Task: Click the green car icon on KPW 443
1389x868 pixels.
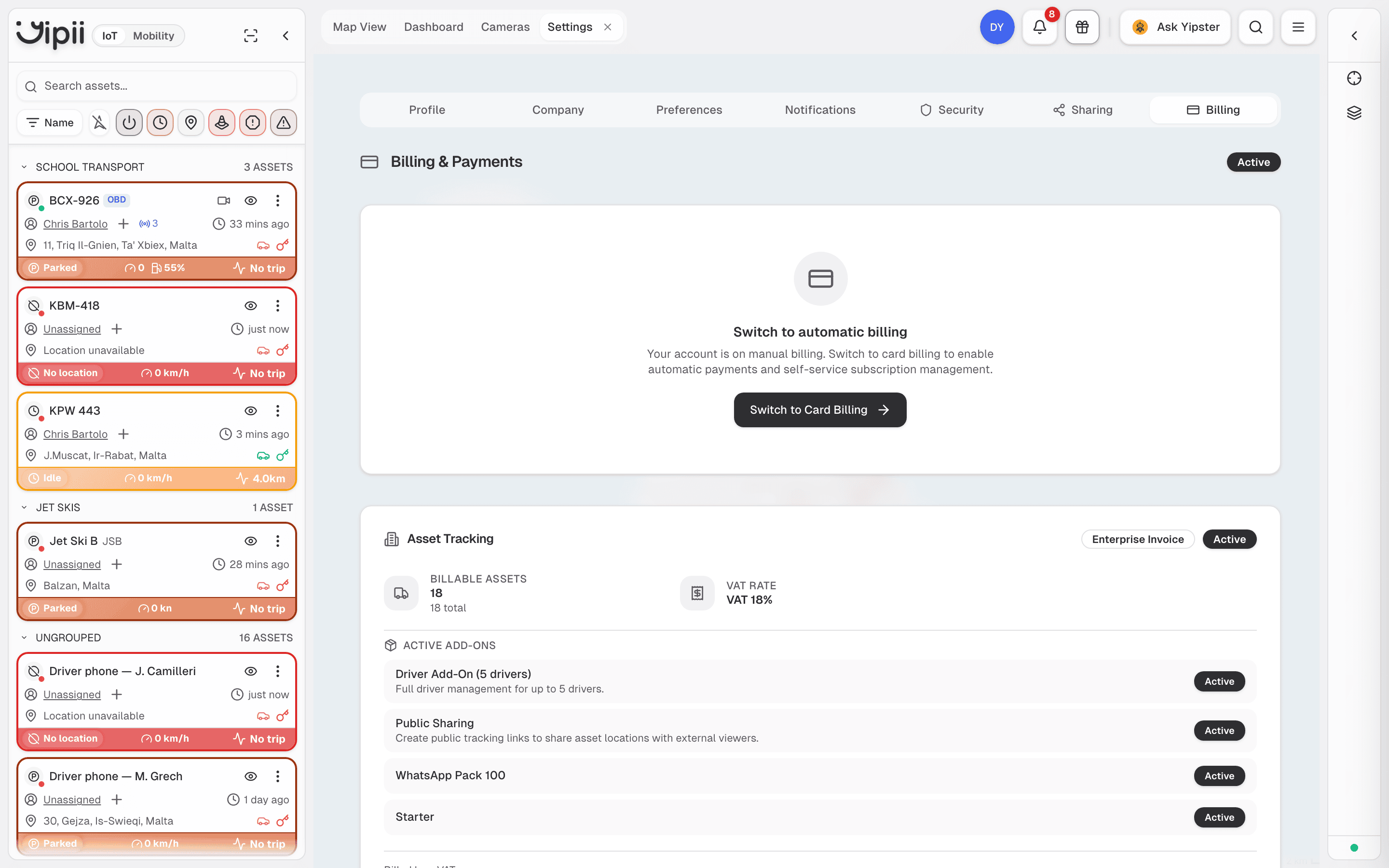Action: [263, 456]
